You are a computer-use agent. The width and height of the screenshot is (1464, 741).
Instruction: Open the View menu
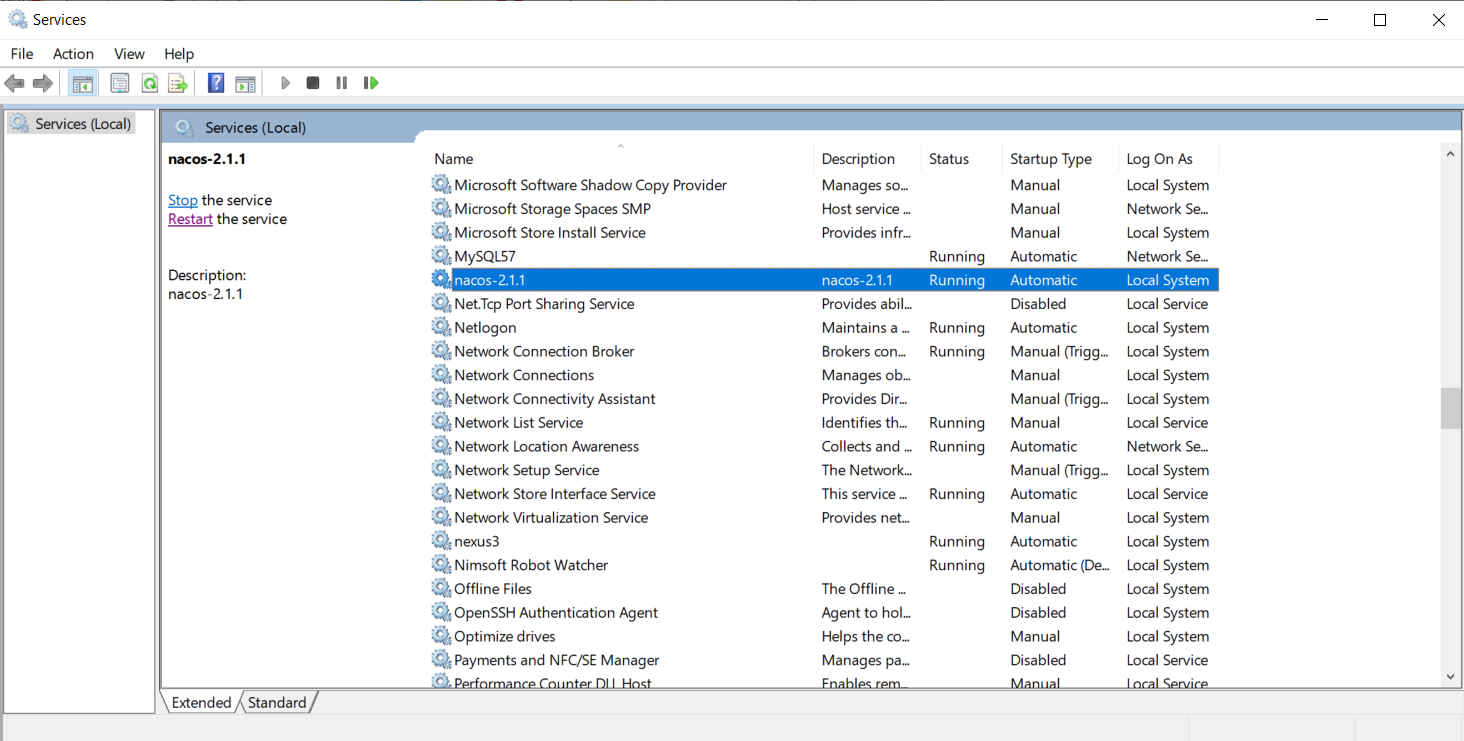[x=129, y=54]
